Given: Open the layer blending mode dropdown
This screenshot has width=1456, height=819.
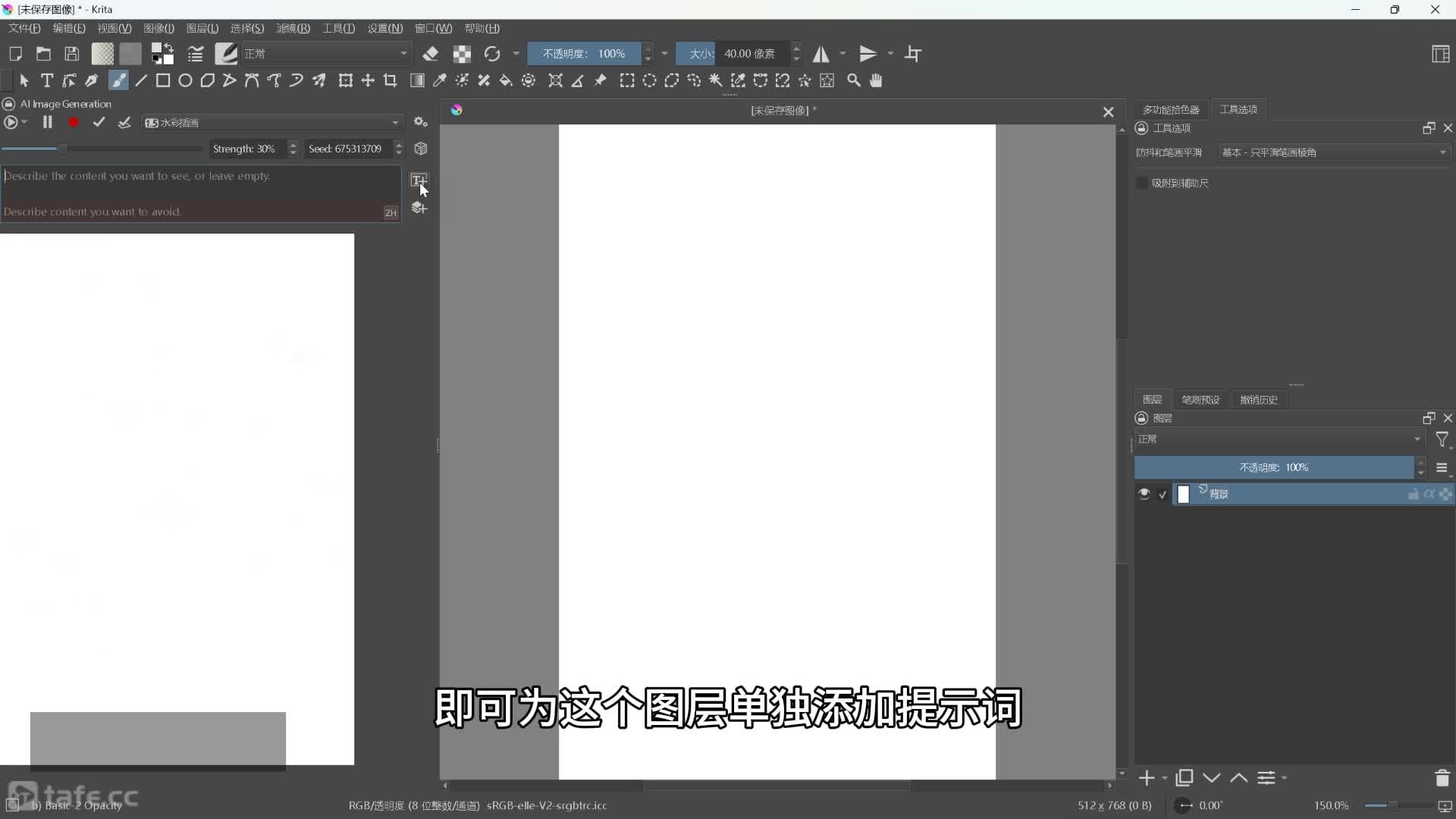Looking at the screenshot, I should tap(1279, 439).
